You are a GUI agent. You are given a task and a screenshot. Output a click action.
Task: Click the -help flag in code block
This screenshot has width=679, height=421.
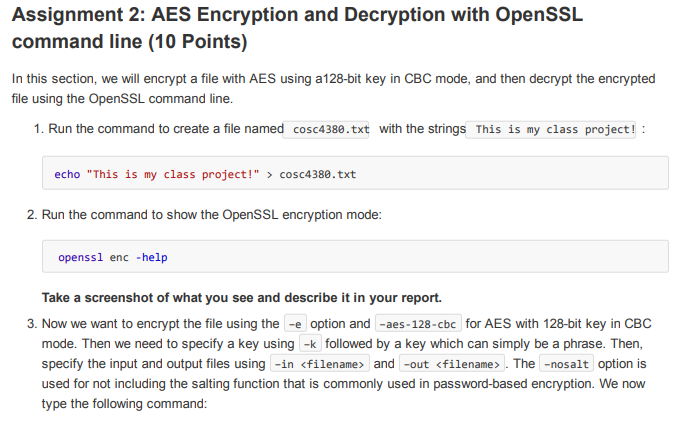tap(152, 257)
